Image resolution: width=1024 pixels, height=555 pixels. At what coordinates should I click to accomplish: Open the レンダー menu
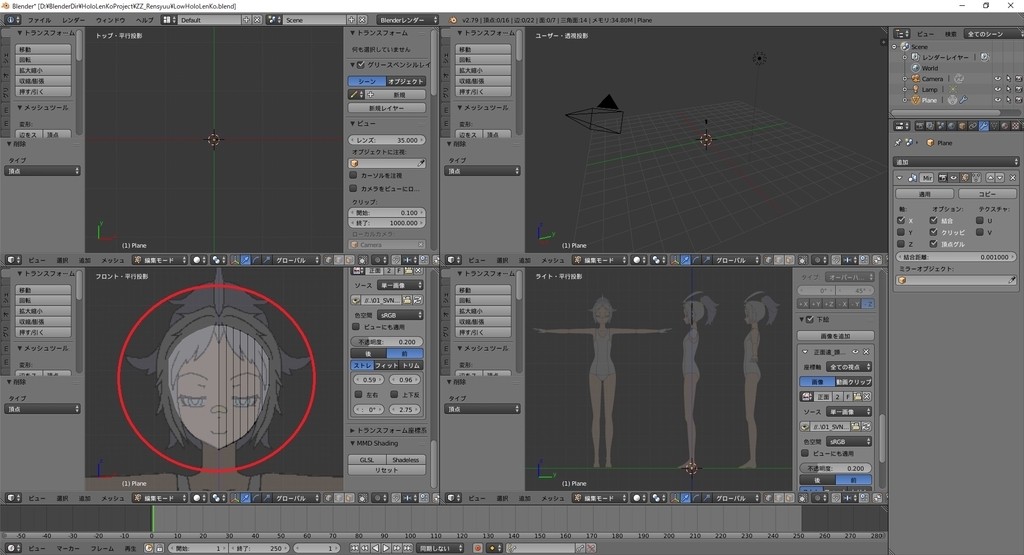[73, 20]
